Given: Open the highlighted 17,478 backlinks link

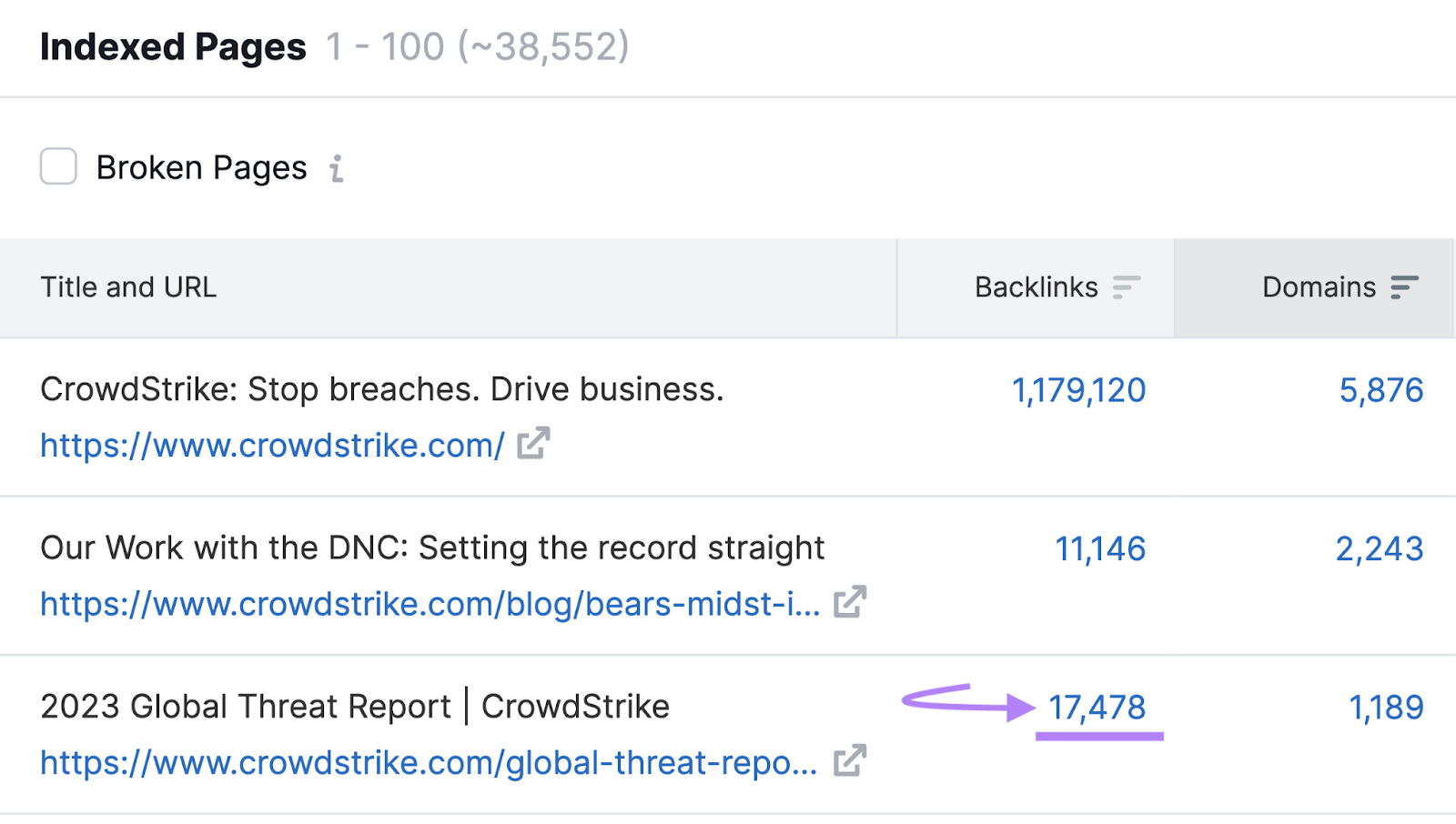Looking at the screenshot, I should click(x=1098, y=706).
